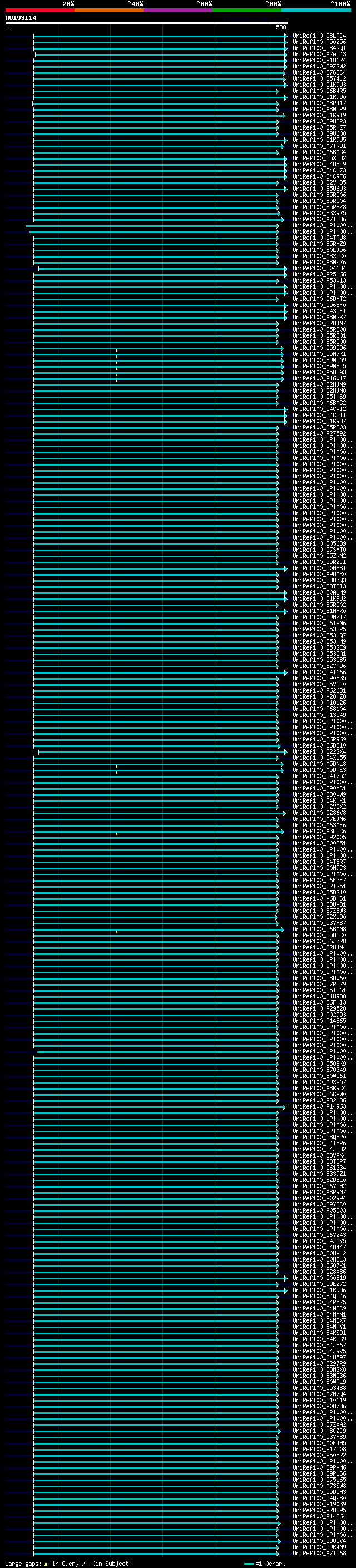The height and width of the screenshot is (1568, 356).
Task: Select hit label UniRef100_A2AX43
Action: tap(319, 54)
